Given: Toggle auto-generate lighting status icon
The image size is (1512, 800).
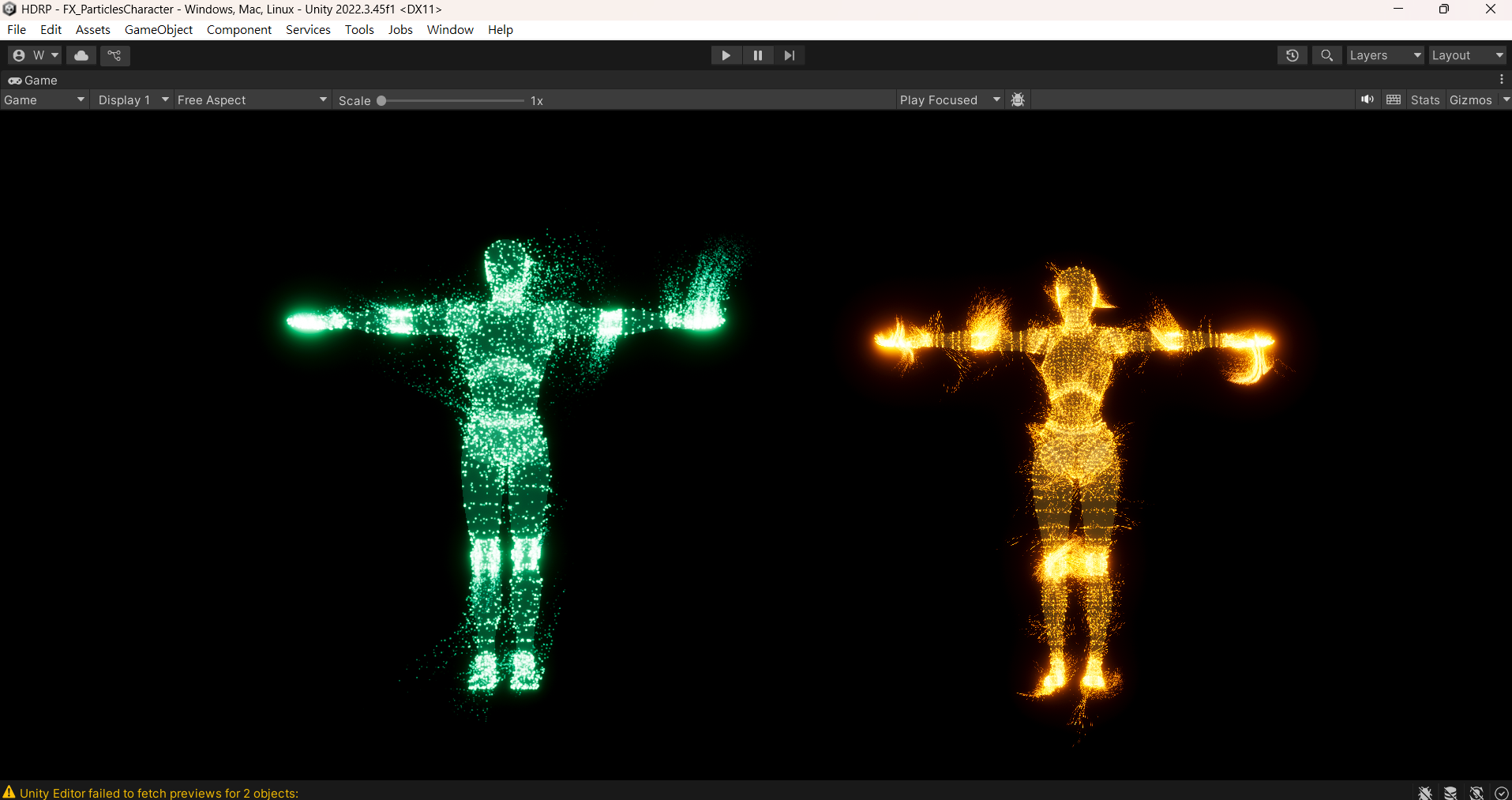Looking at the screenshot, I should (1476, 793).
